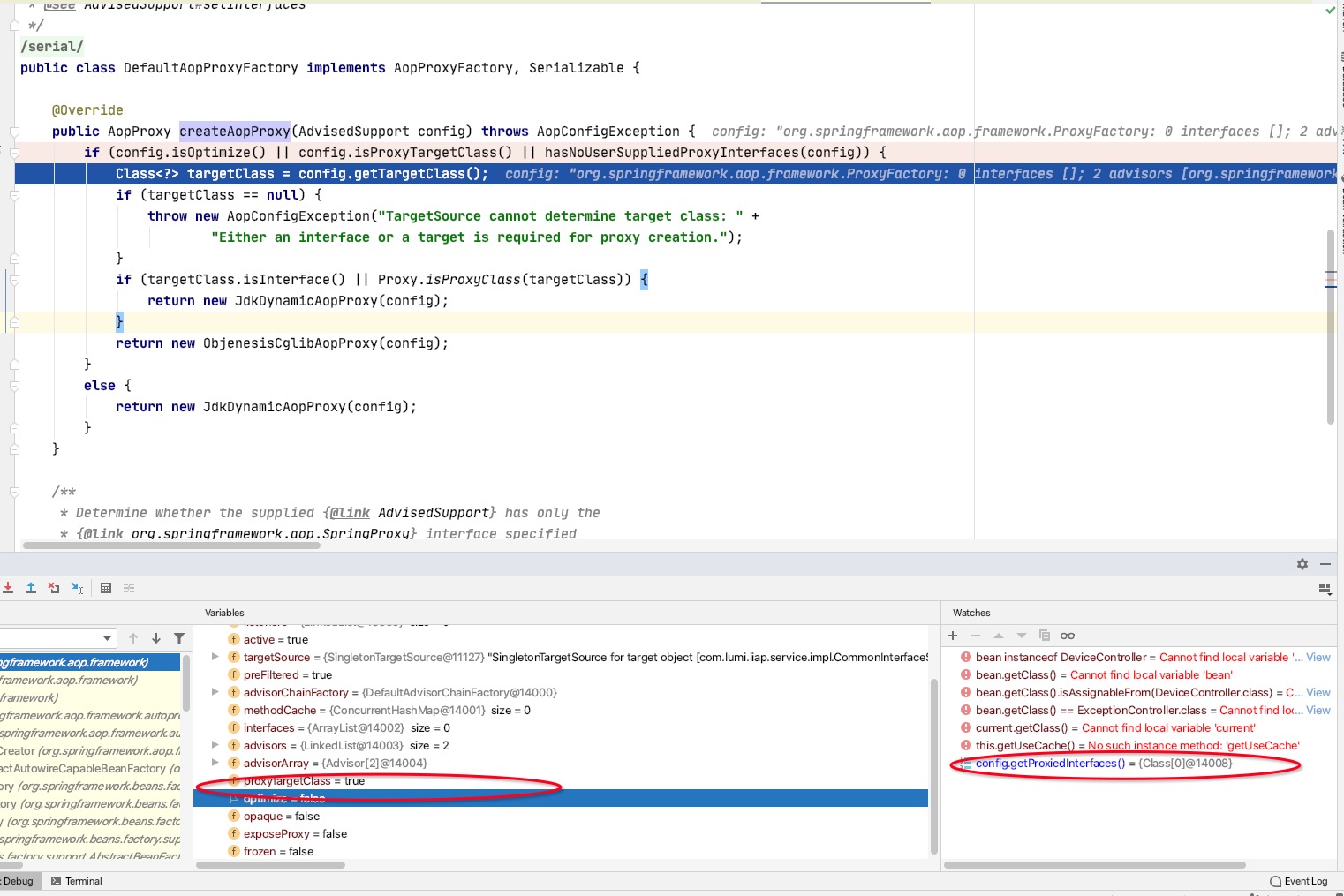Select the highlighted top stack frame (aop.framework)
Viewport: 1344px width, 896px height.
[x=90, y=662]
